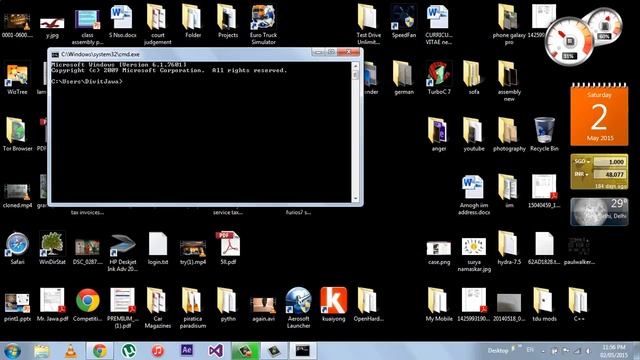Select the case.png image file
Viewport: 640px width, 360px height.
pyautogui.click(x=439, y=253)
